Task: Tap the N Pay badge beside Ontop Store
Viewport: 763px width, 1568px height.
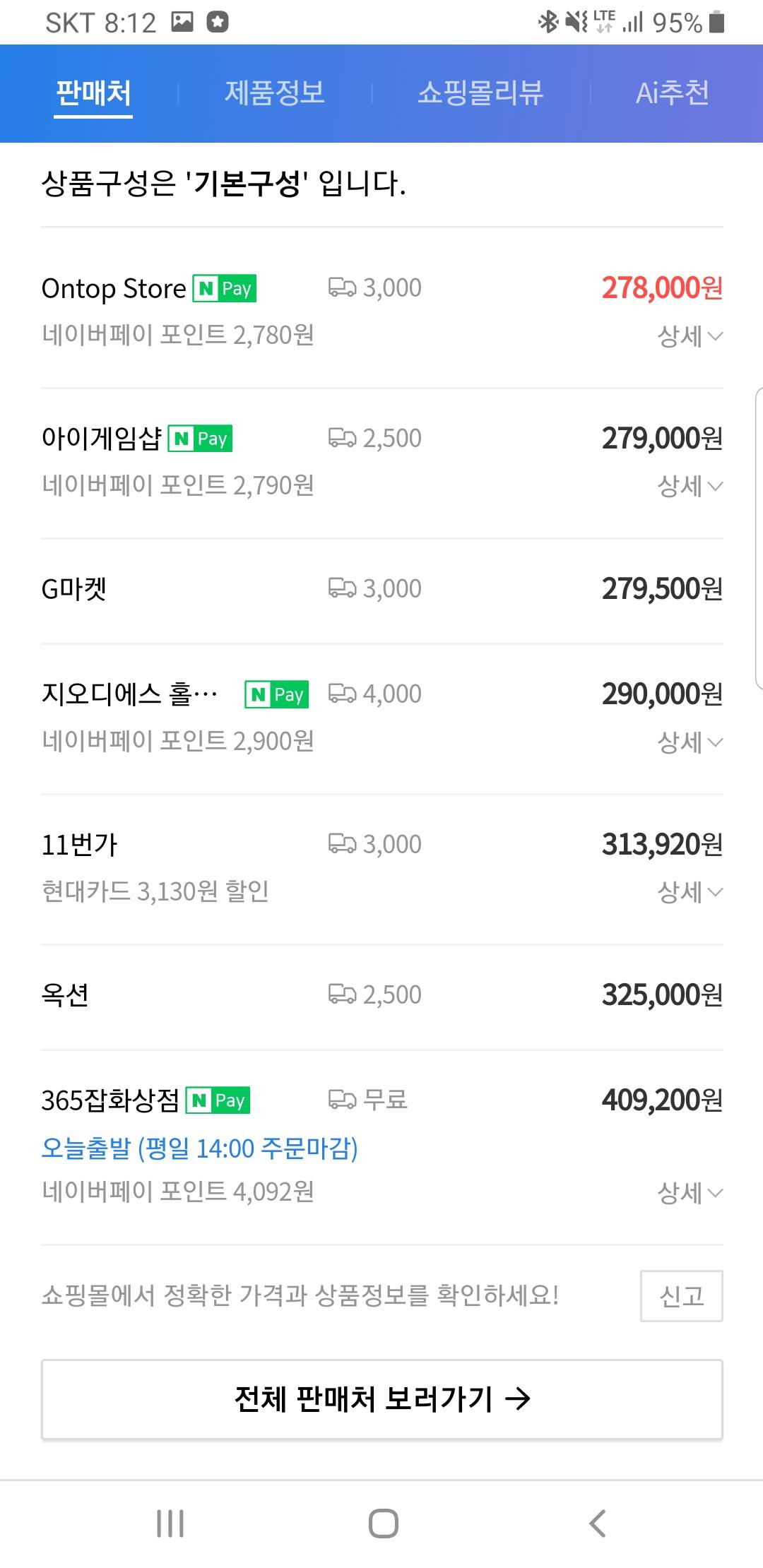Action: tap(225, 289)
